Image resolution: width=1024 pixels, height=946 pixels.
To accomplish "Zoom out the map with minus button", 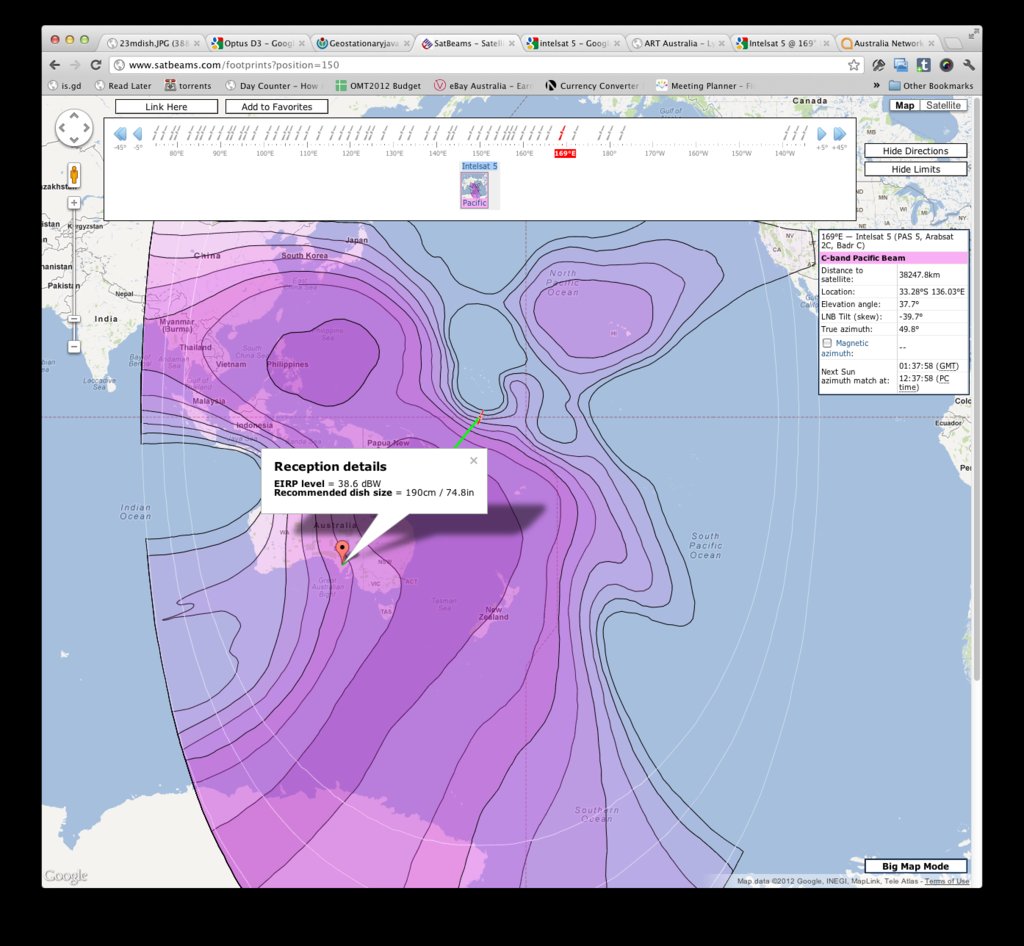I will tap(74, 346).
